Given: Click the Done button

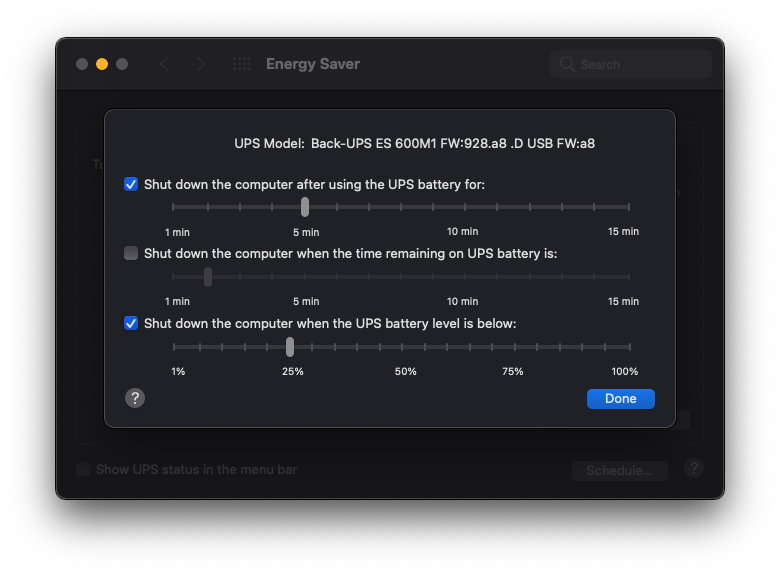Looking at the screenshot, I should point(620,399).
